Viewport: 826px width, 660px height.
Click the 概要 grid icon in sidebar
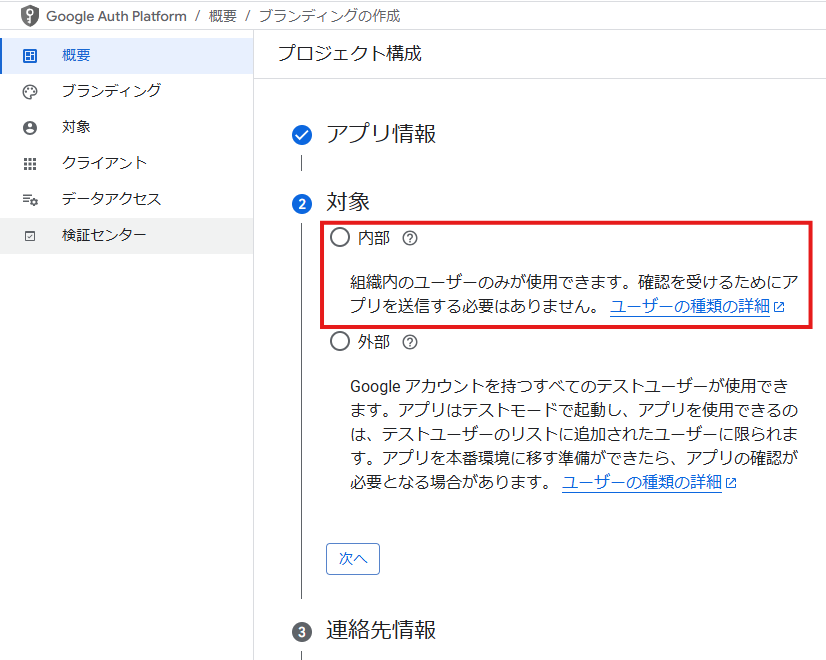[30, 55]
